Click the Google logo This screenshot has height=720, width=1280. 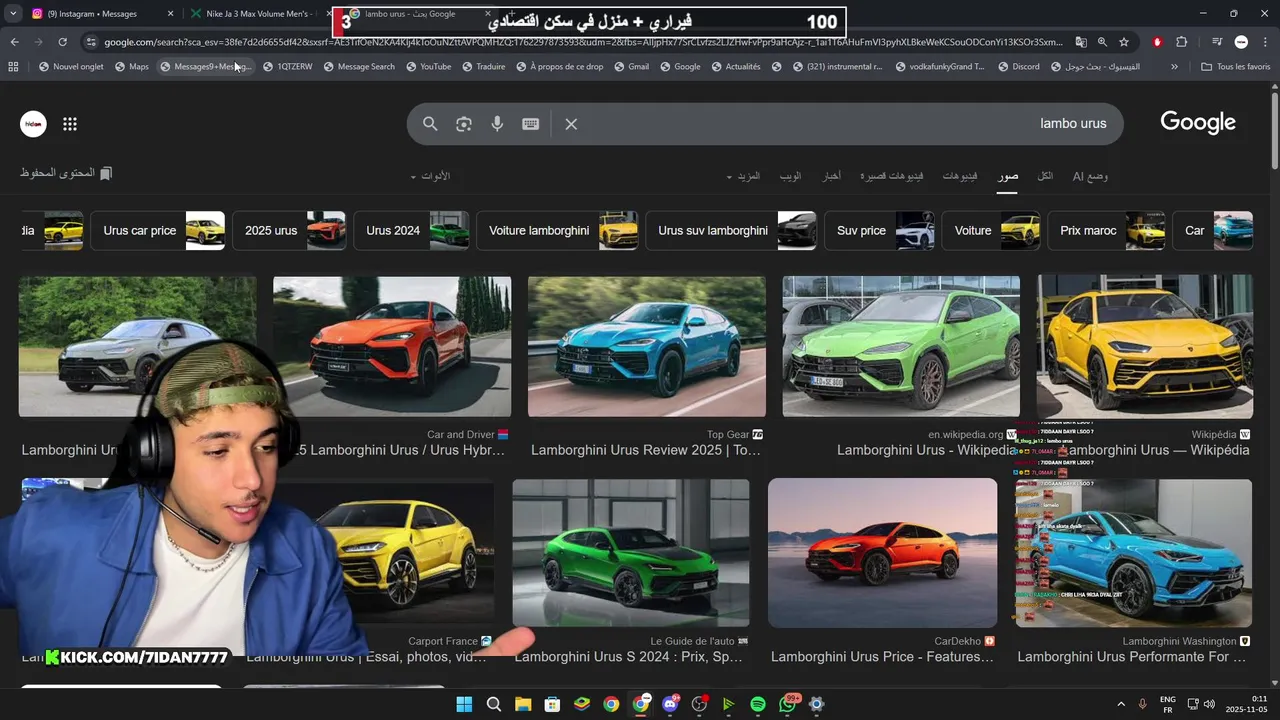pos(1198,123)
